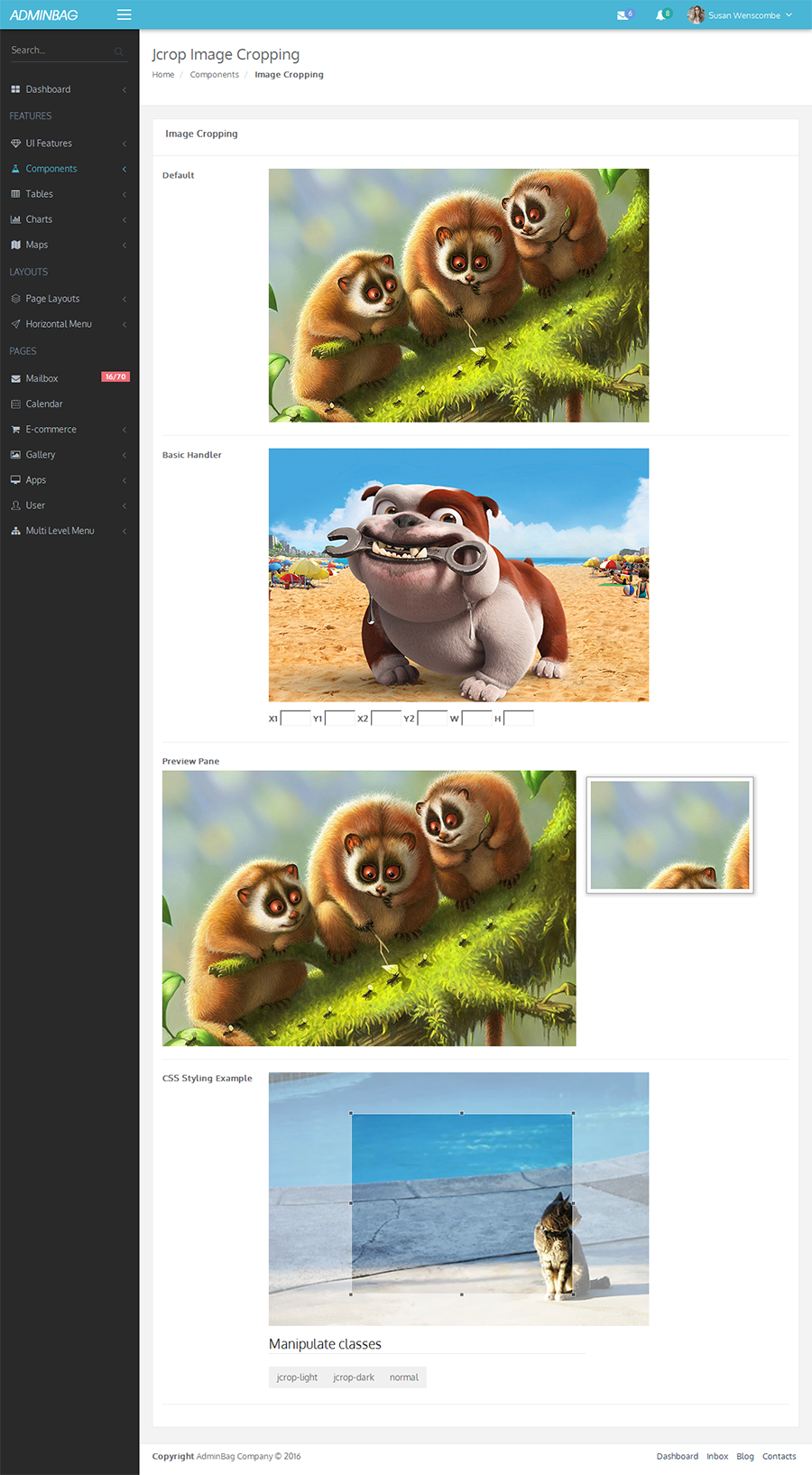Click the search magnifier icon
Viewport: 812px width, 1475px height.
(118, 51)
